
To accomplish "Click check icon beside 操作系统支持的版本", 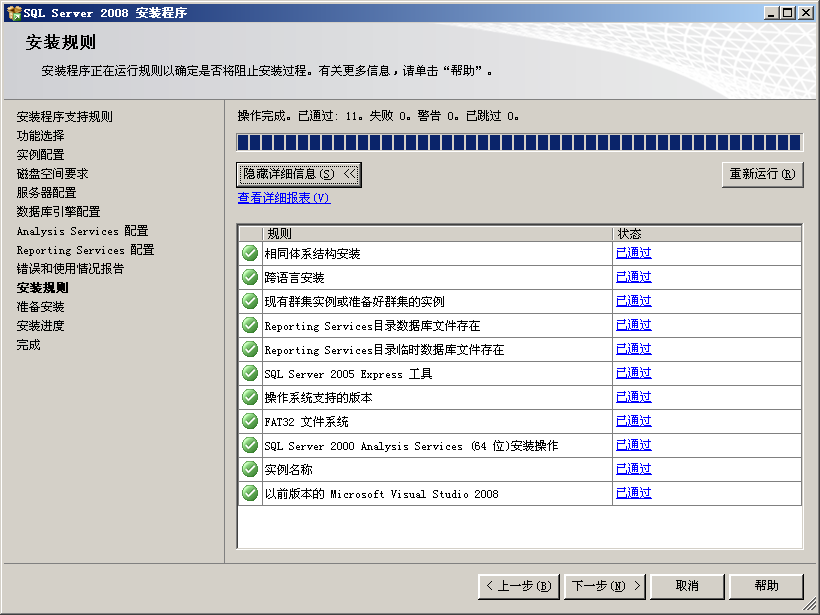I will coord(250,397).
